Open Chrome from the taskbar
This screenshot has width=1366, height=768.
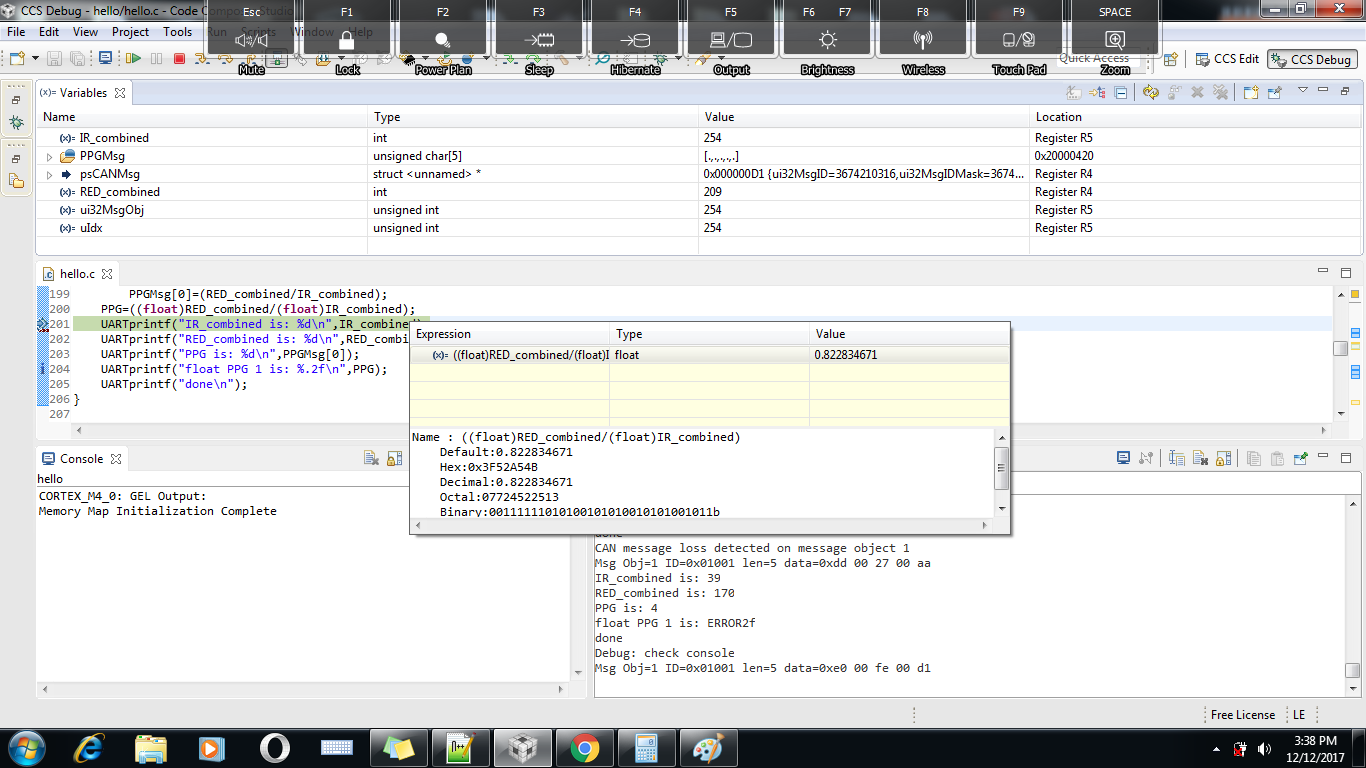(x=585, y=747)
